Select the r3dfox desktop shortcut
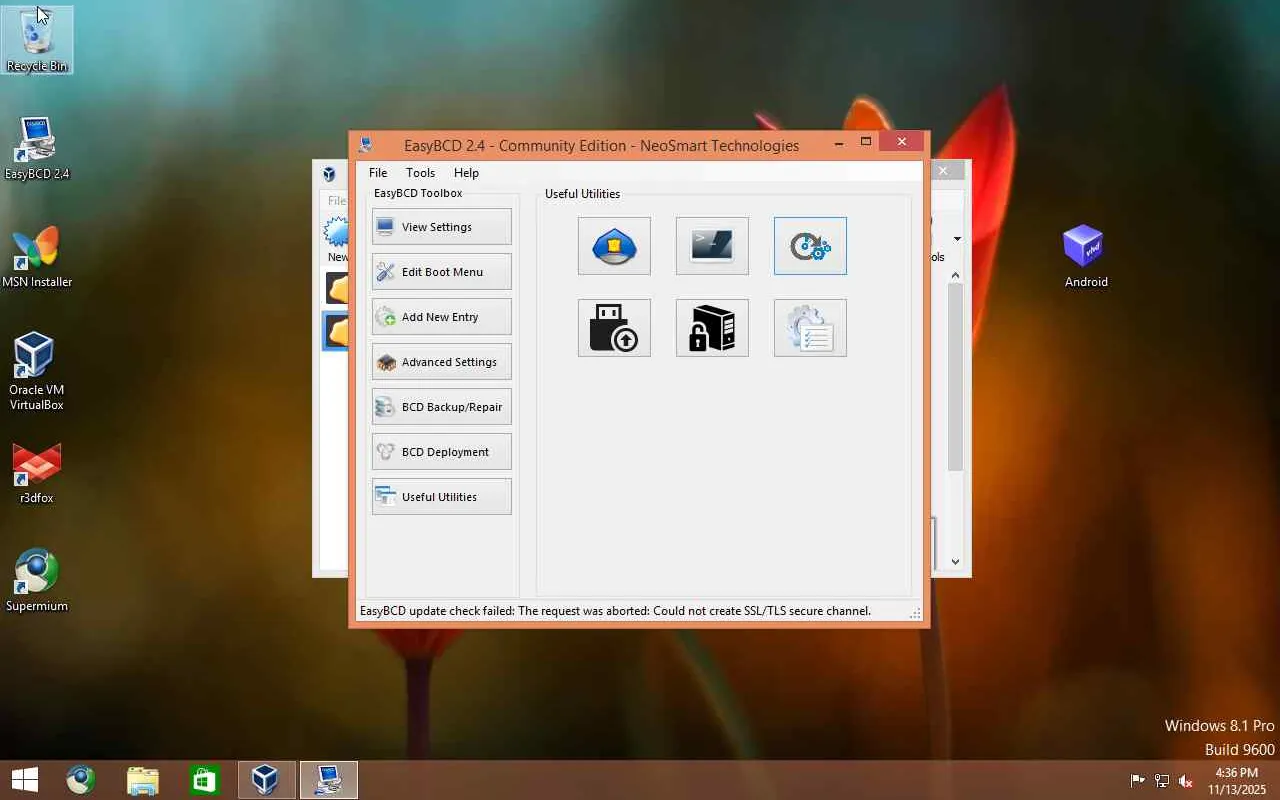This screenshot has width=1280, height=800. tap(37, 472)
